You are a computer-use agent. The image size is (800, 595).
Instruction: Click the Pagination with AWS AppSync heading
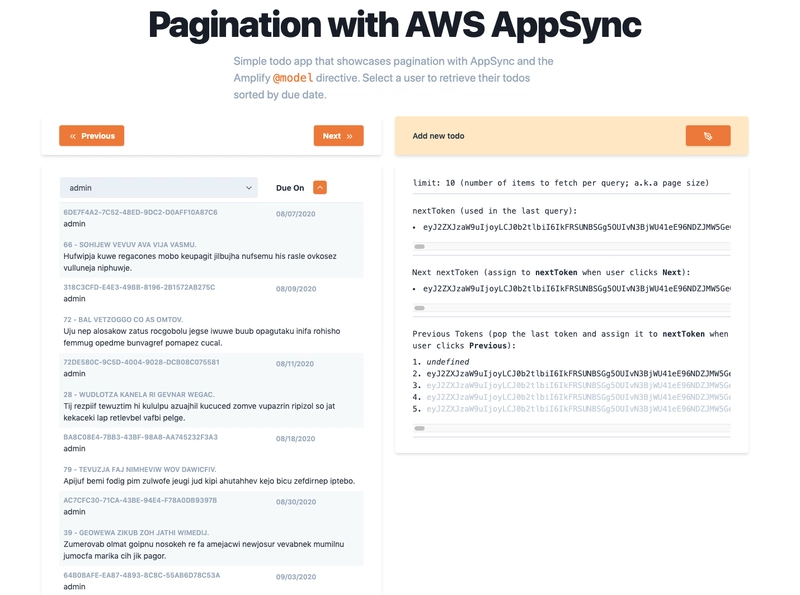[394, 24]
